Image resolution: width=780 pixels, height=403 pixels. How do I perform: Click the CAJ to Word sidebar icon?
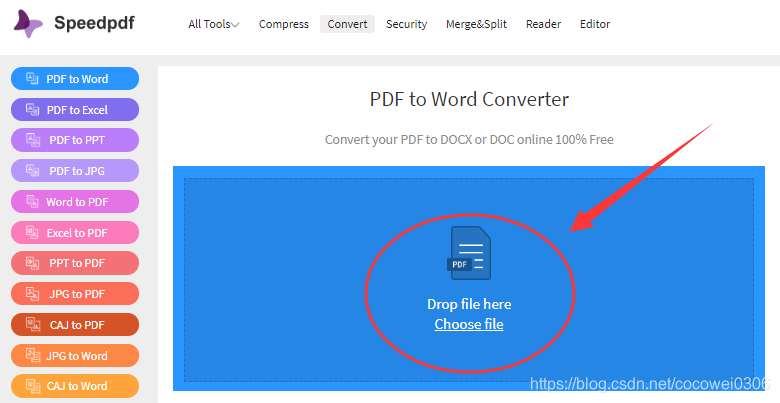33,386
